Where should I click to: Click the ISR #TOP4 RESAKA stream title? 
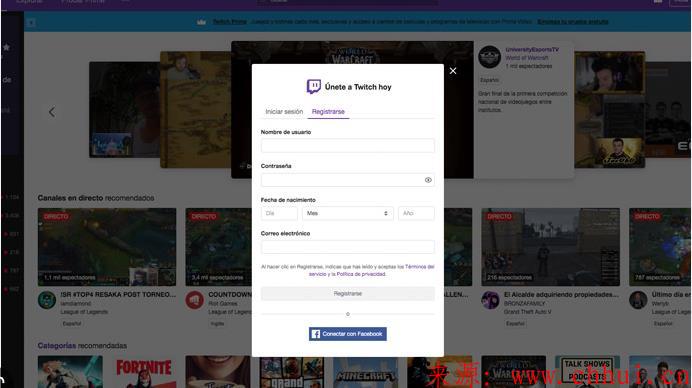[118, 294]
